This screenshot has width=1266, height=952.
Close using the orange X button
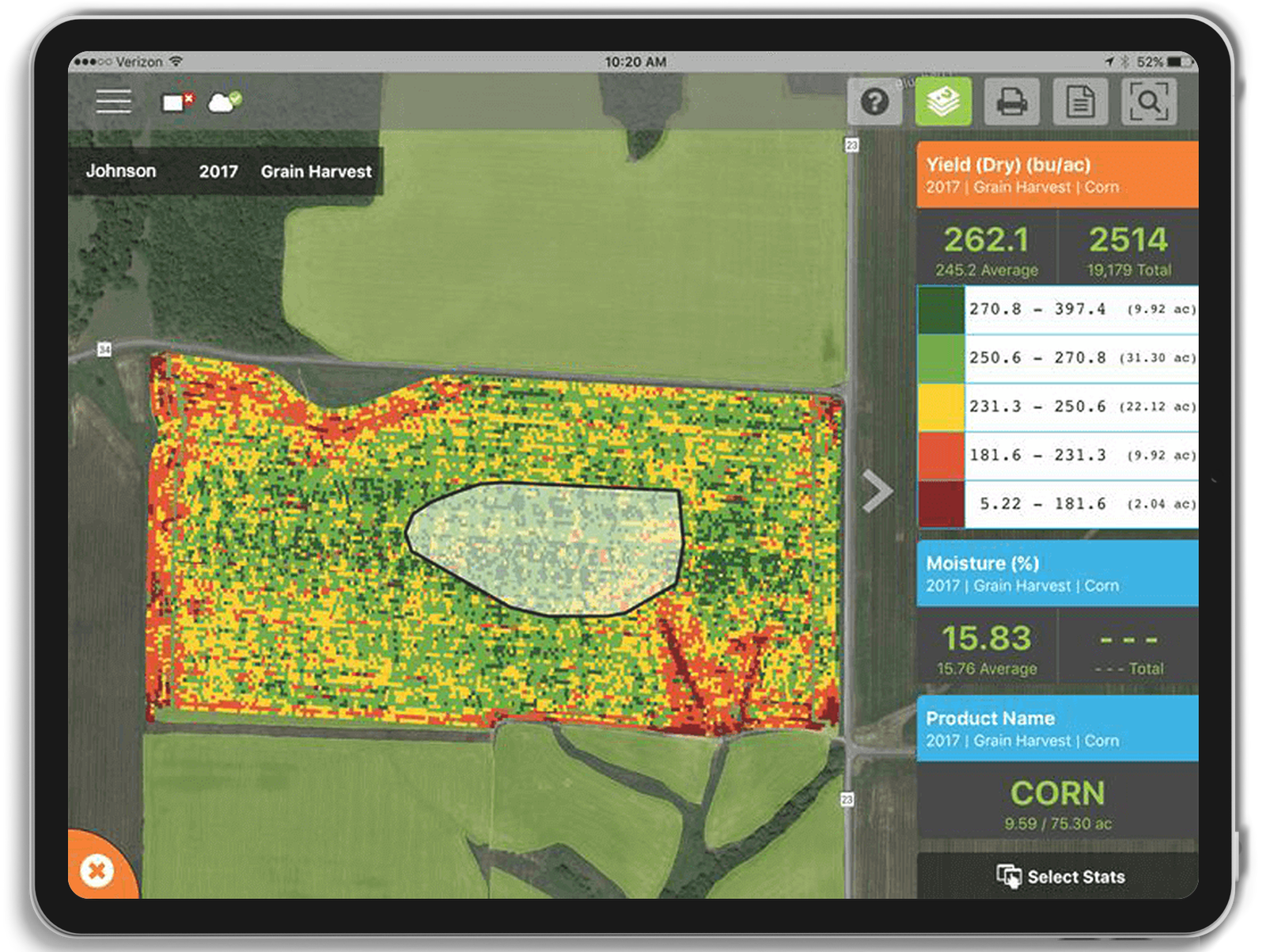tap(97, 871)
